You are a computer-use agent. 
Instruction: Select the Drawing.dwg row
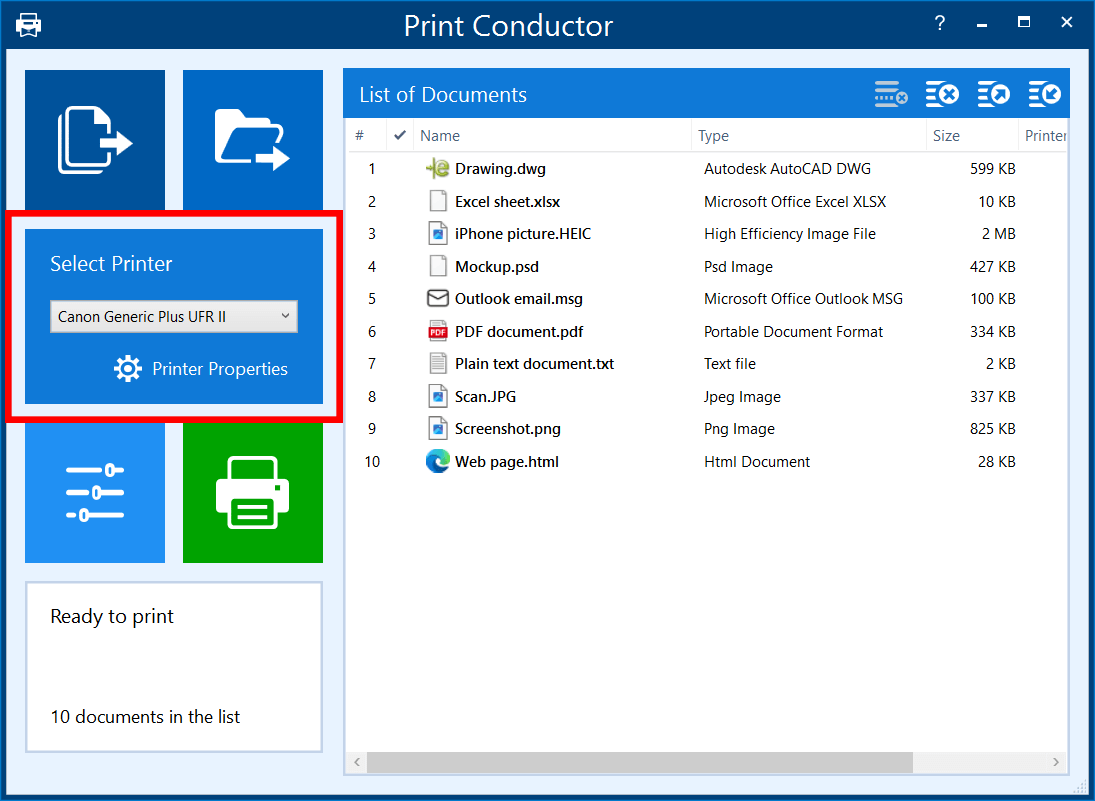pyautogui.click(x=500, y=169)
